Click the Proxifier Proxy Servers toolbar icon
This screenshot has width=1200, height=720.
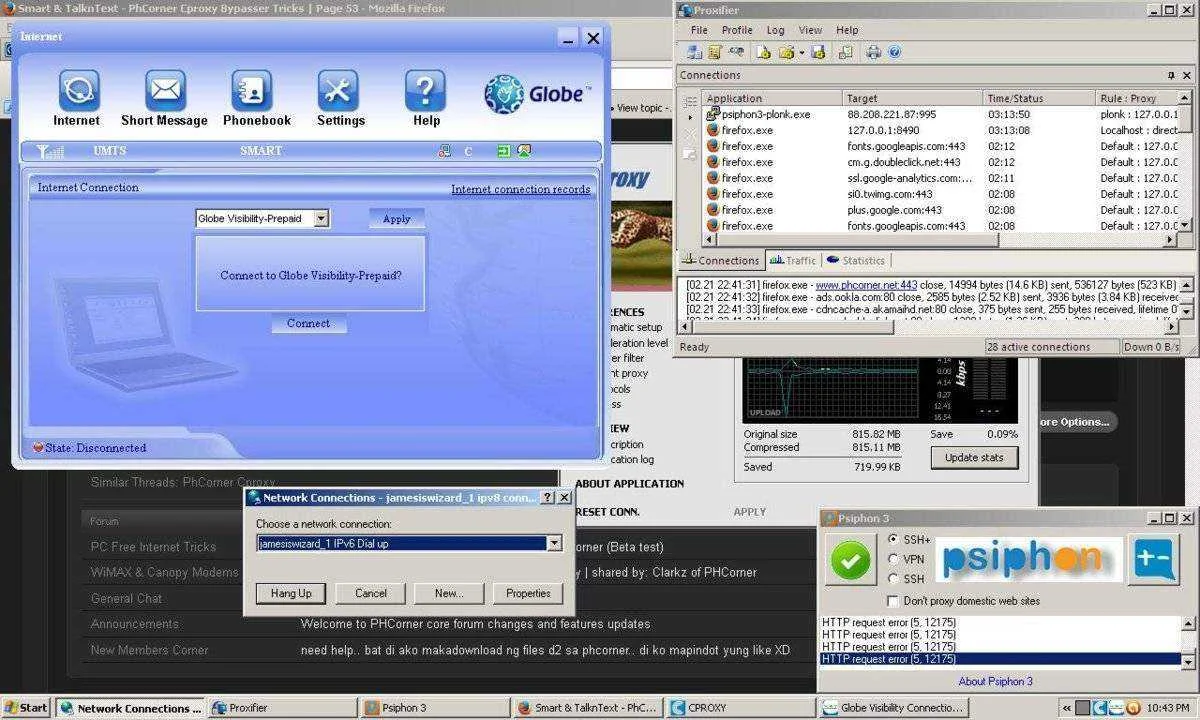click(695, 52)
